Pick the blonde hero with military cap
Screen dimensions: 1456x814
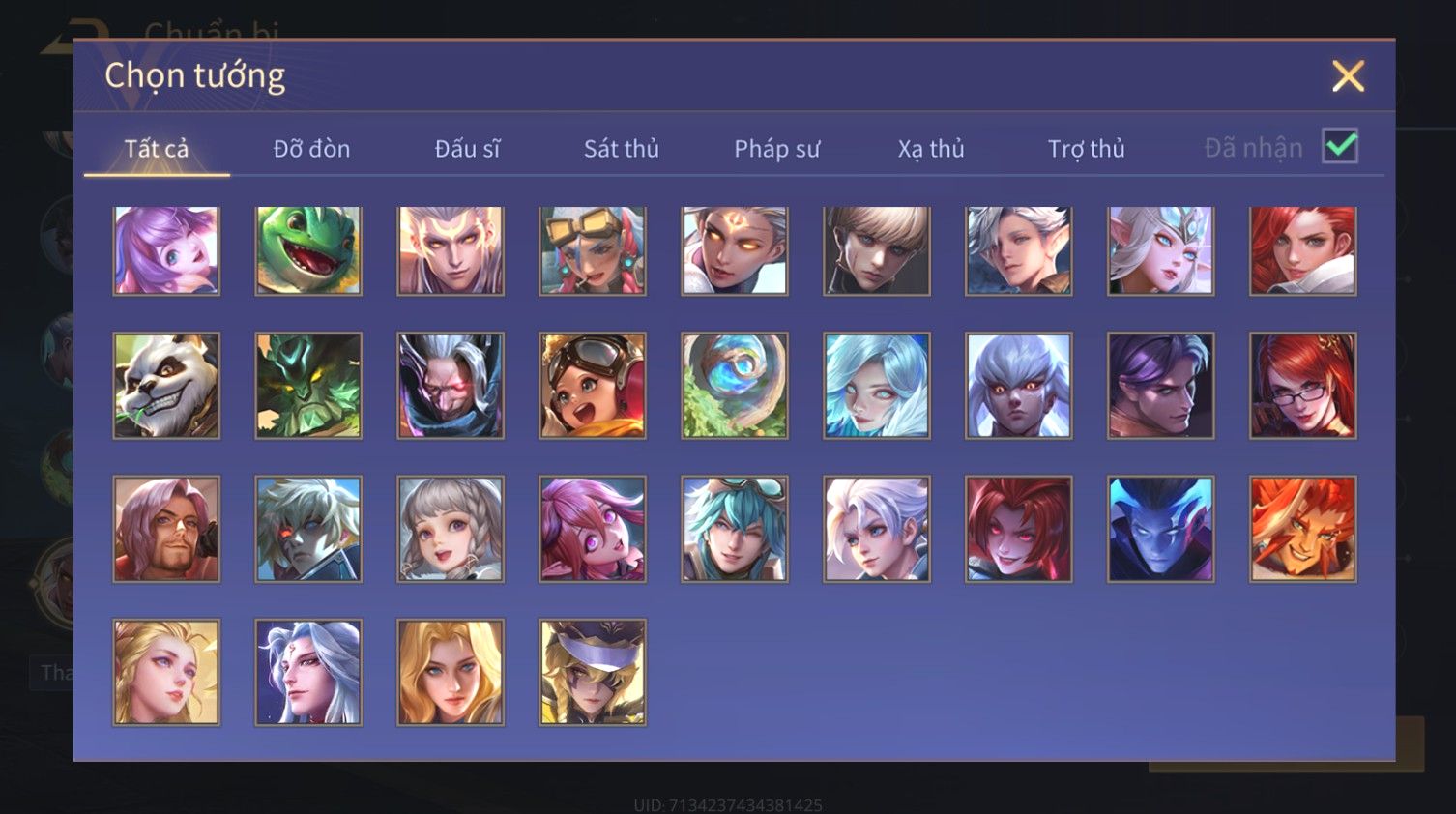[593, 672]
